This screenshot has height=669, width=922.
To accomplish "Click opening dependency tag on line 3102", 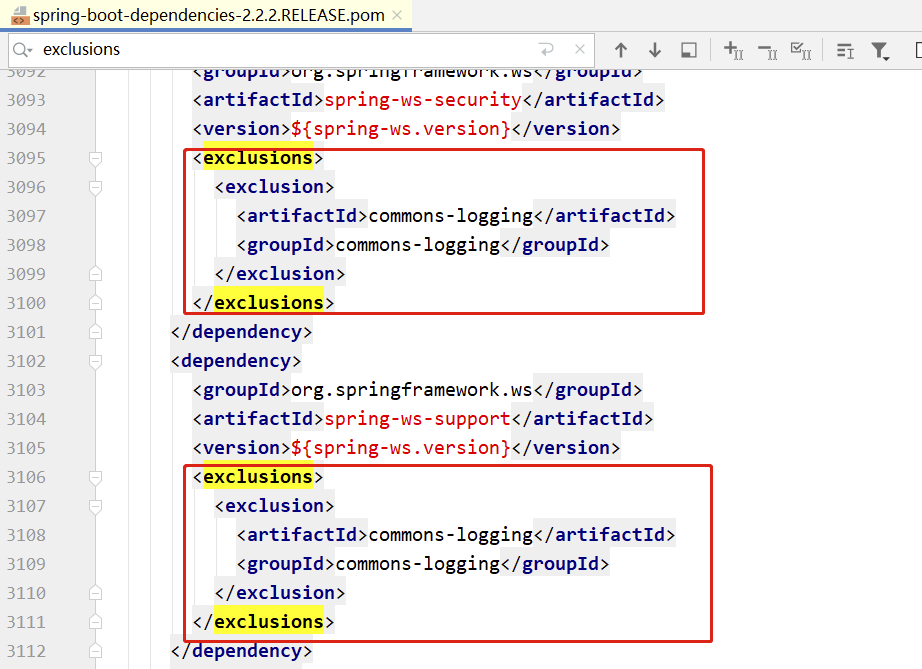I will point(236,361).
